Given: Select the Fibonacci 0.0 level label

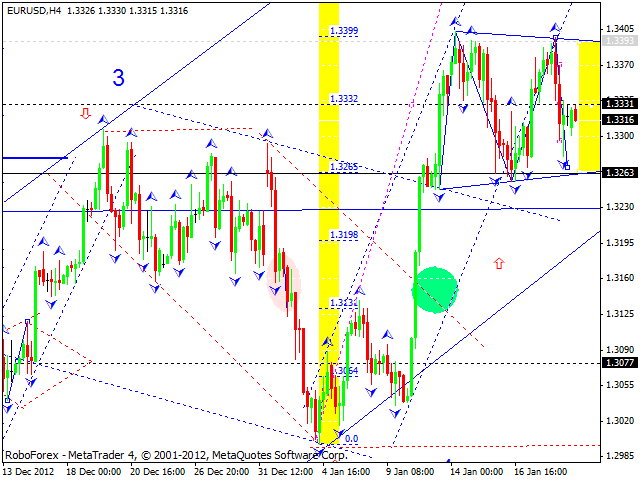Looking at the screenshot, I should click(351, 439).
